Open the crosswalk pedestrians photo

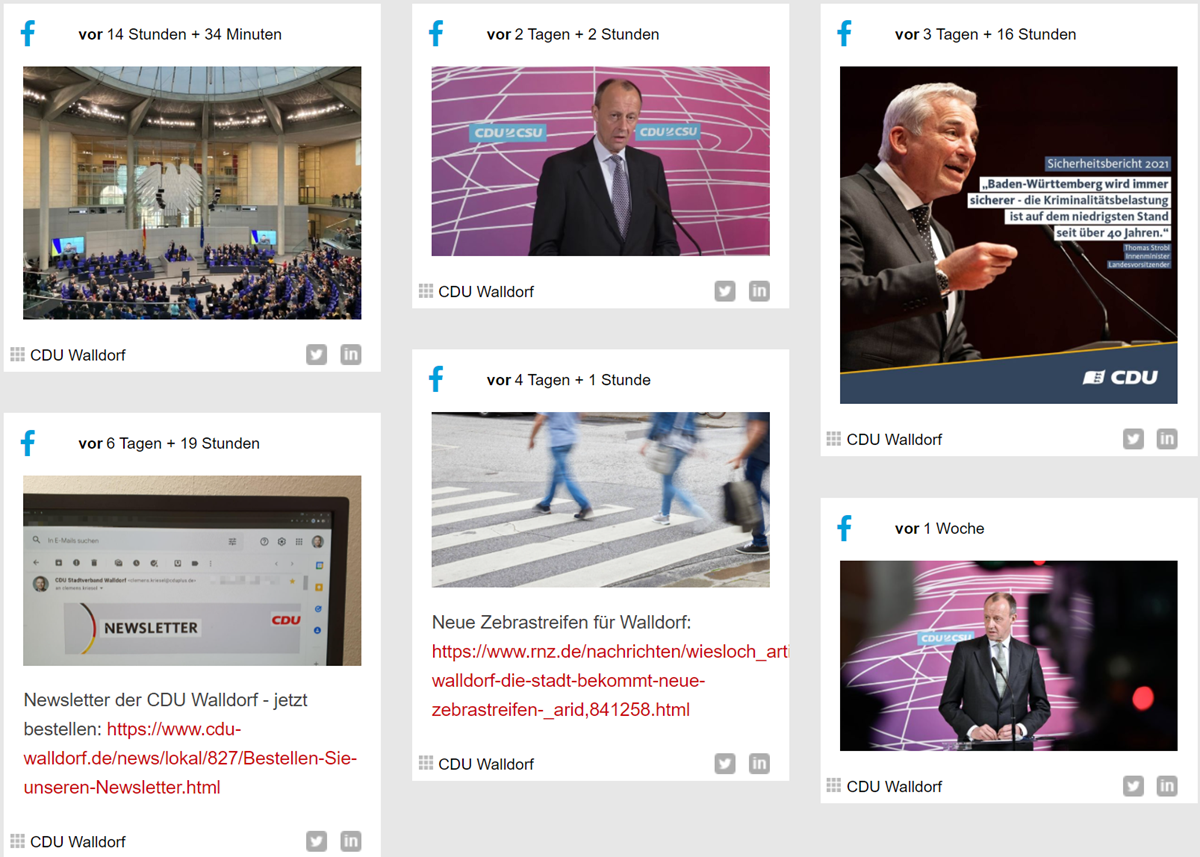tap(600, 499)
